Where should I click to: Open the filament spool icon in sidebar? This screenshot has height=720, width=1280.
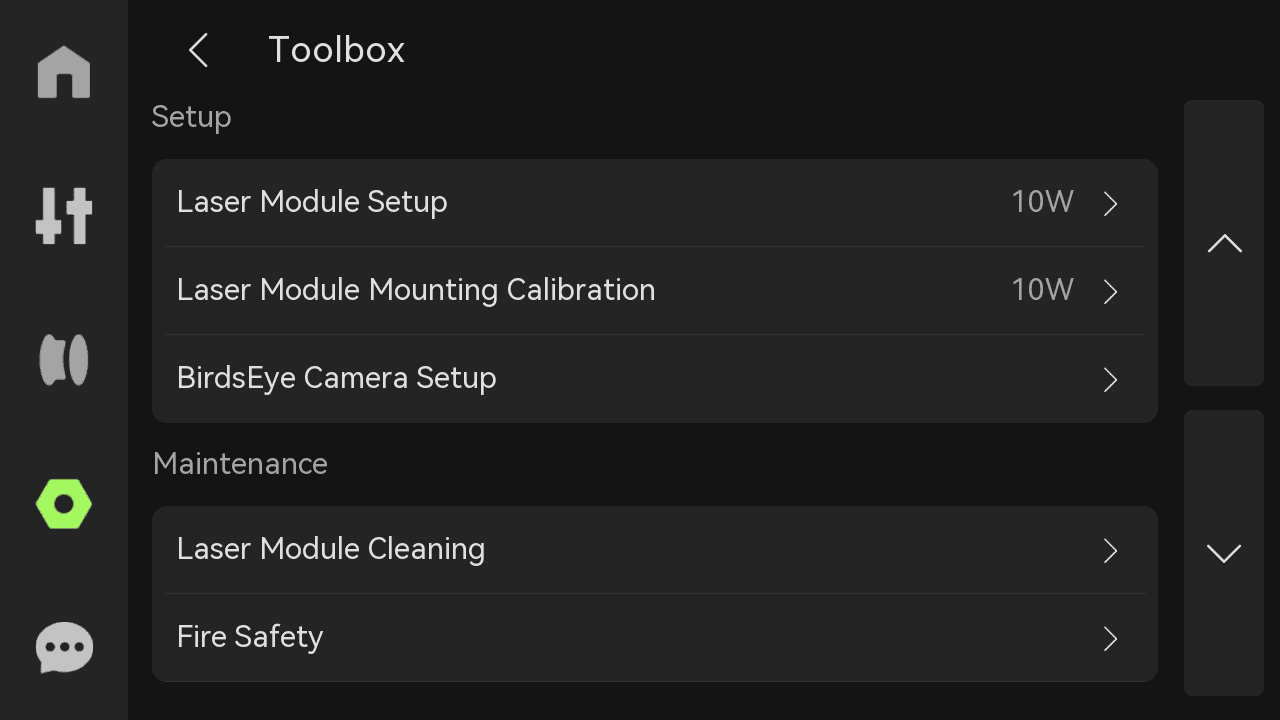(x=64, y=360)
